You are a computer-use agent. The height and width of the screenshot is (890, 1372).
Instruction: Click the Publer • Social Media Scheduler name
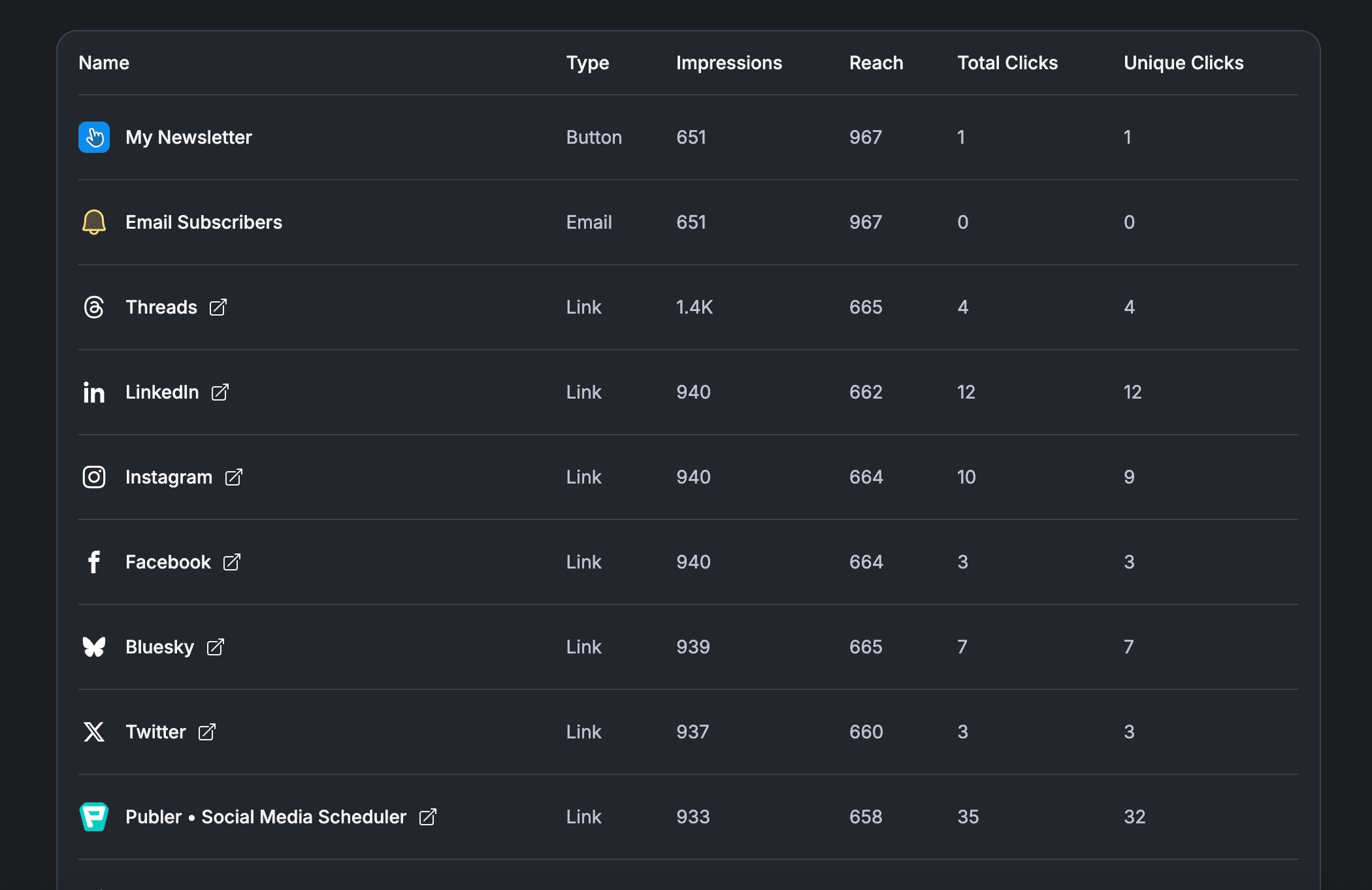pos(265,817)
